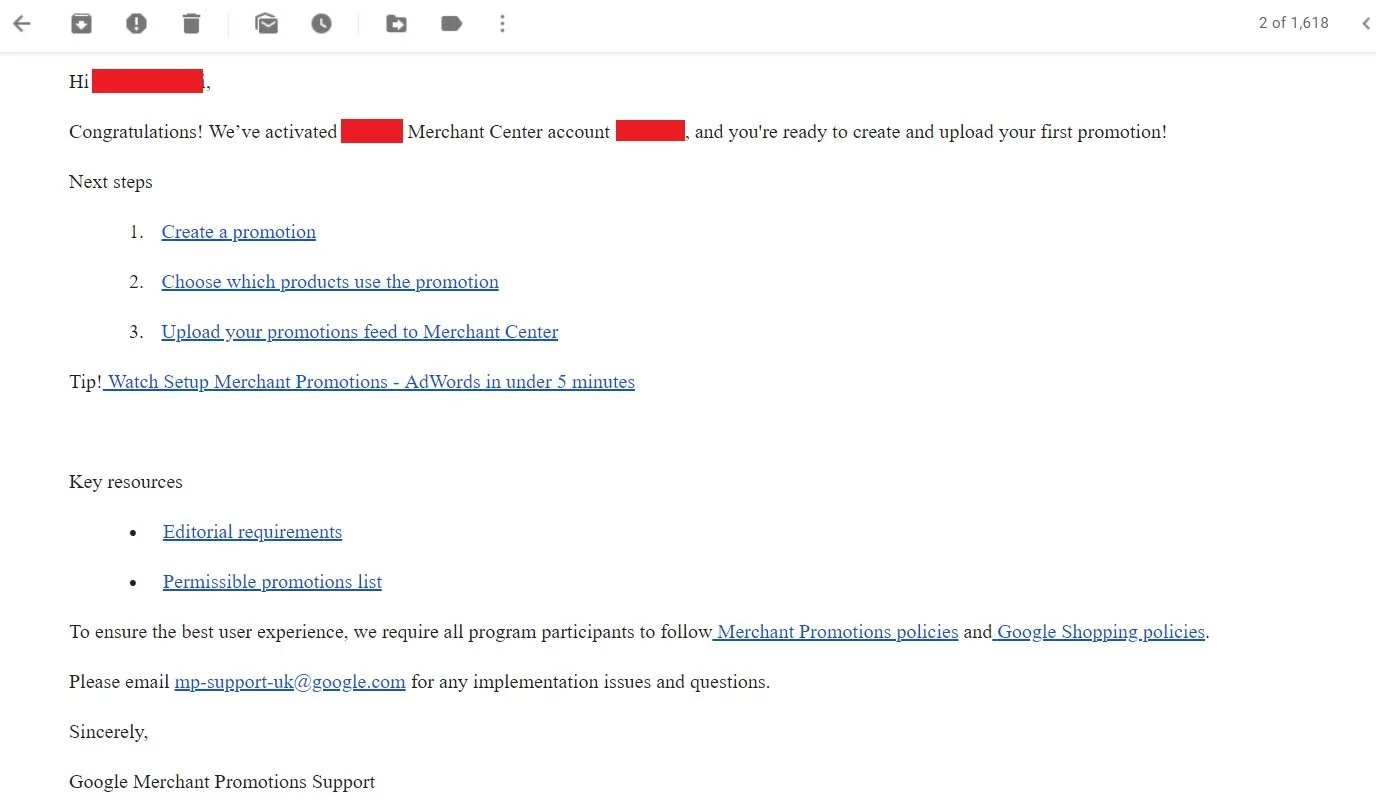The width and height of the screenshot is (1376, 810).
Task: Open the Editorial requirements link
Action: 252,532
